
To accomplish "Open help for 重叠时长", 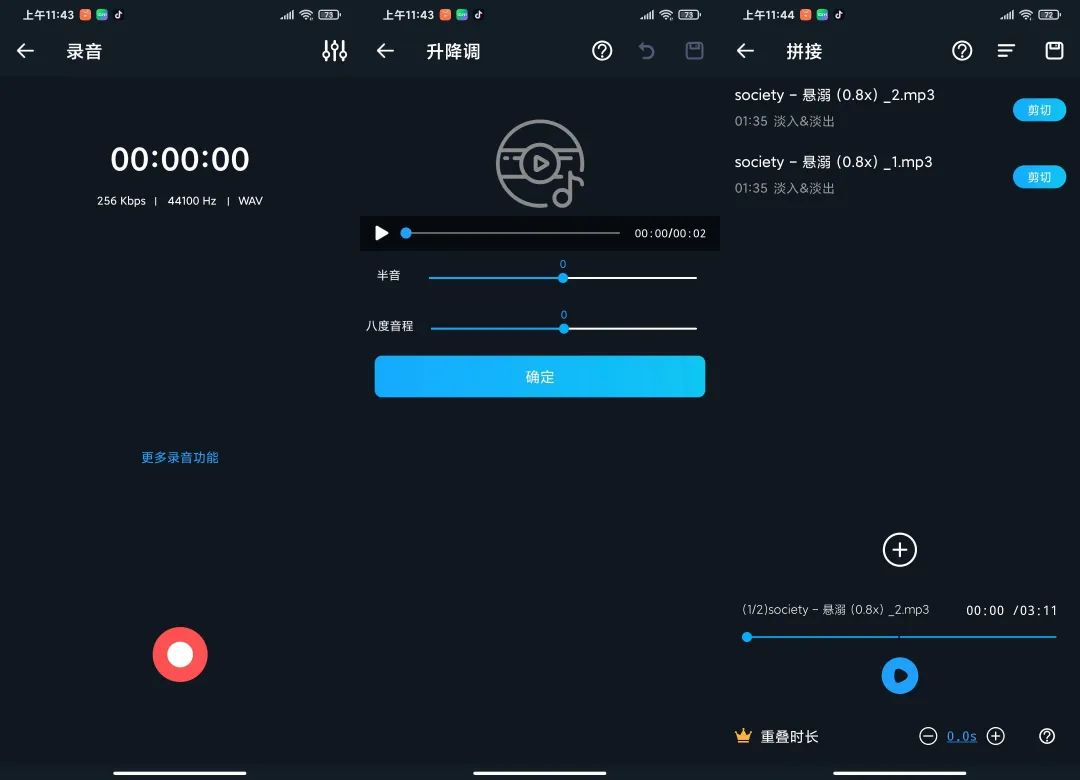I will coord(1047,737).
